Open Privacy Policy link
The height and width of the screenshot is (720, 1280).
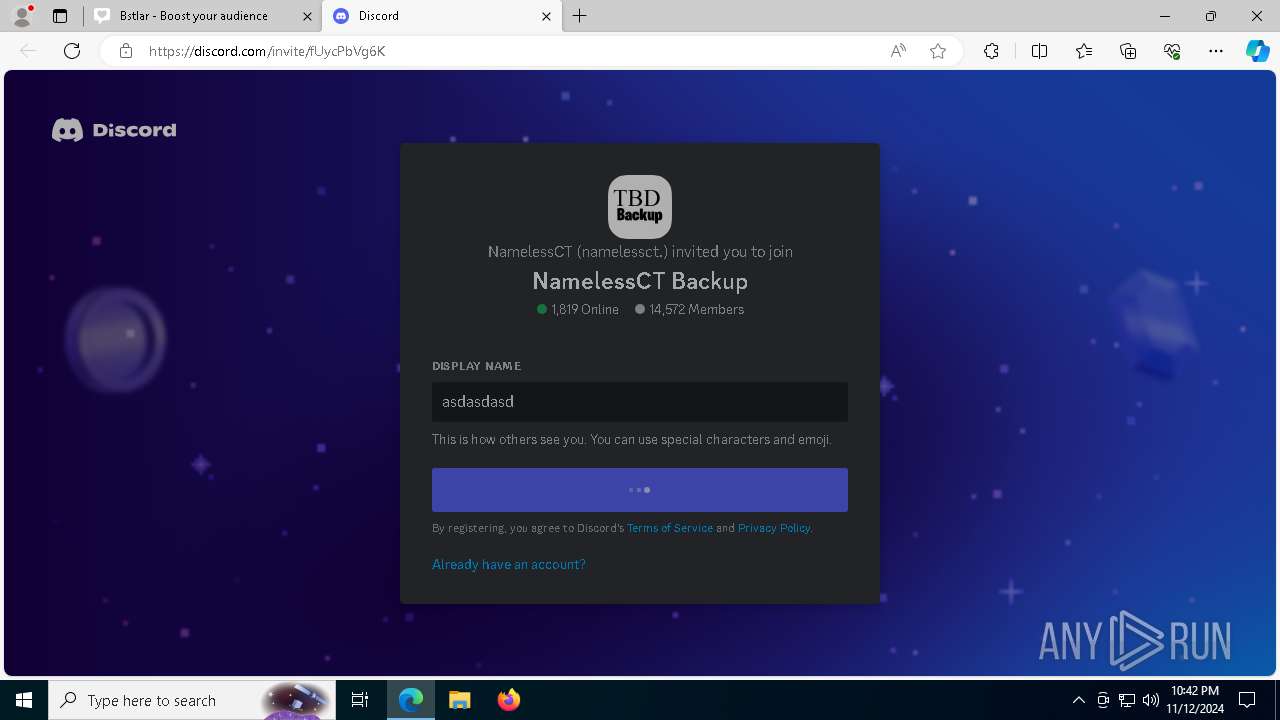click(774, 528)
